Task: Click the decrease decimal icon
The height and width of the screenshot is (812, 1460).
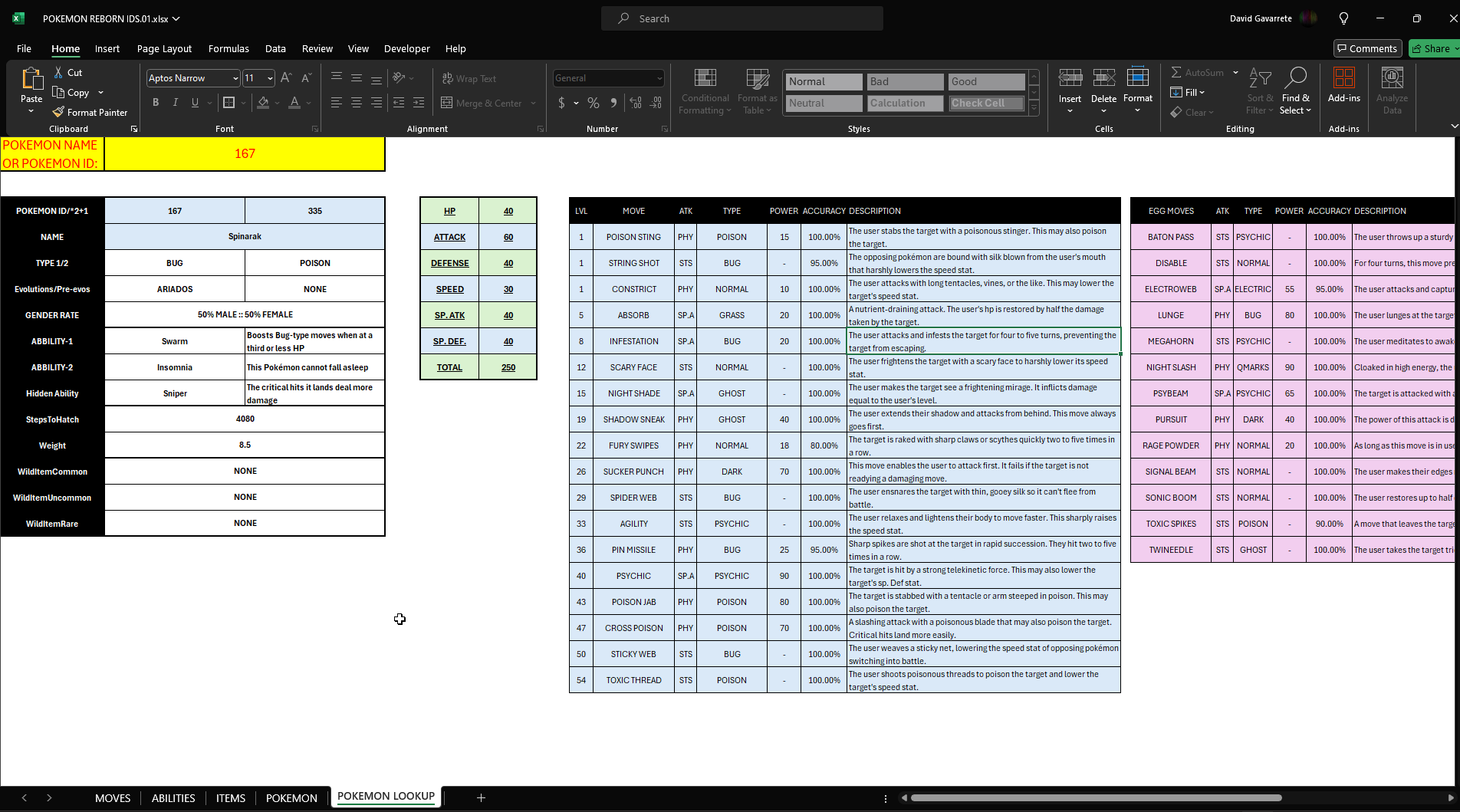Action: [656, 103]
